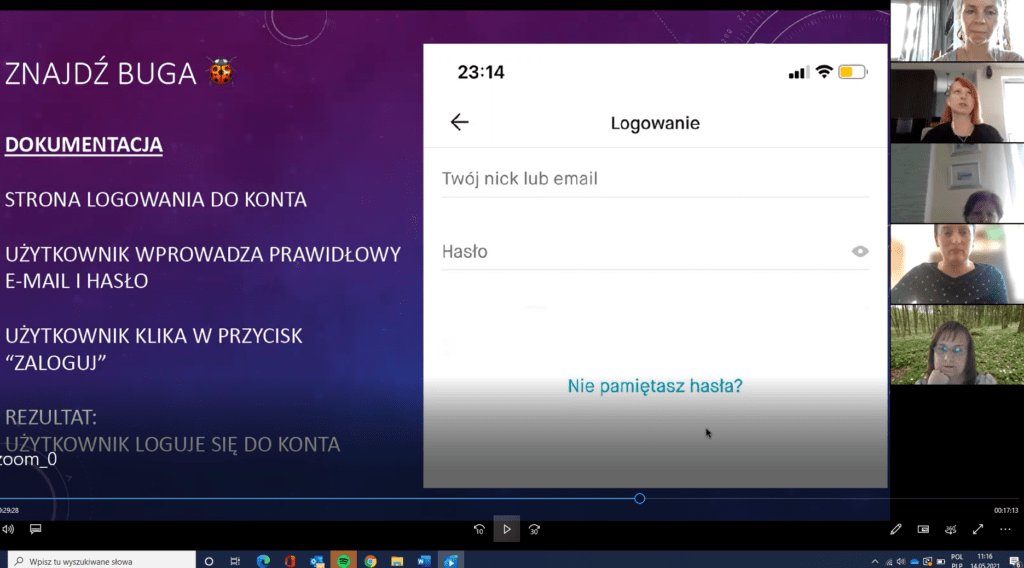The width and height of the screenshot is (1024, 568).
Task: Open the player's three-dot more menu
Action: pyautogui.click(x=1005, y=529)
